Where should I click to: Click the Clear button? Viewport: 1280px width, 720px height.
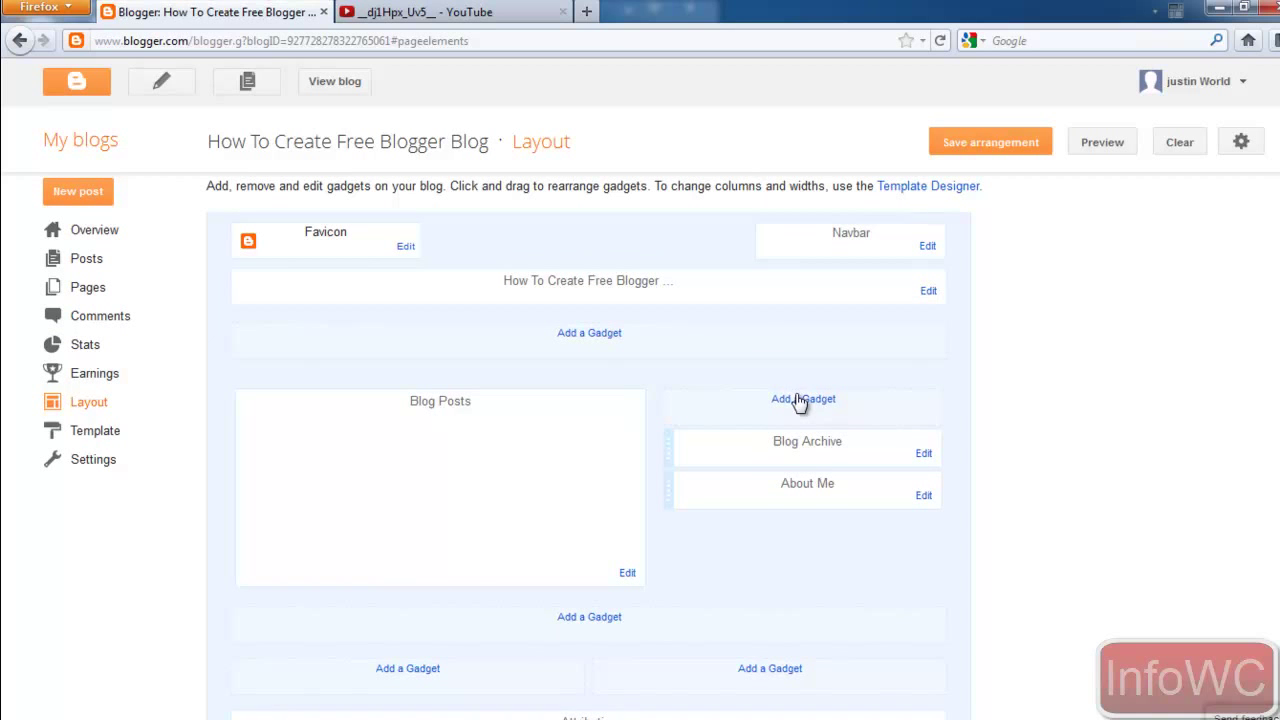pos(1180,142)
